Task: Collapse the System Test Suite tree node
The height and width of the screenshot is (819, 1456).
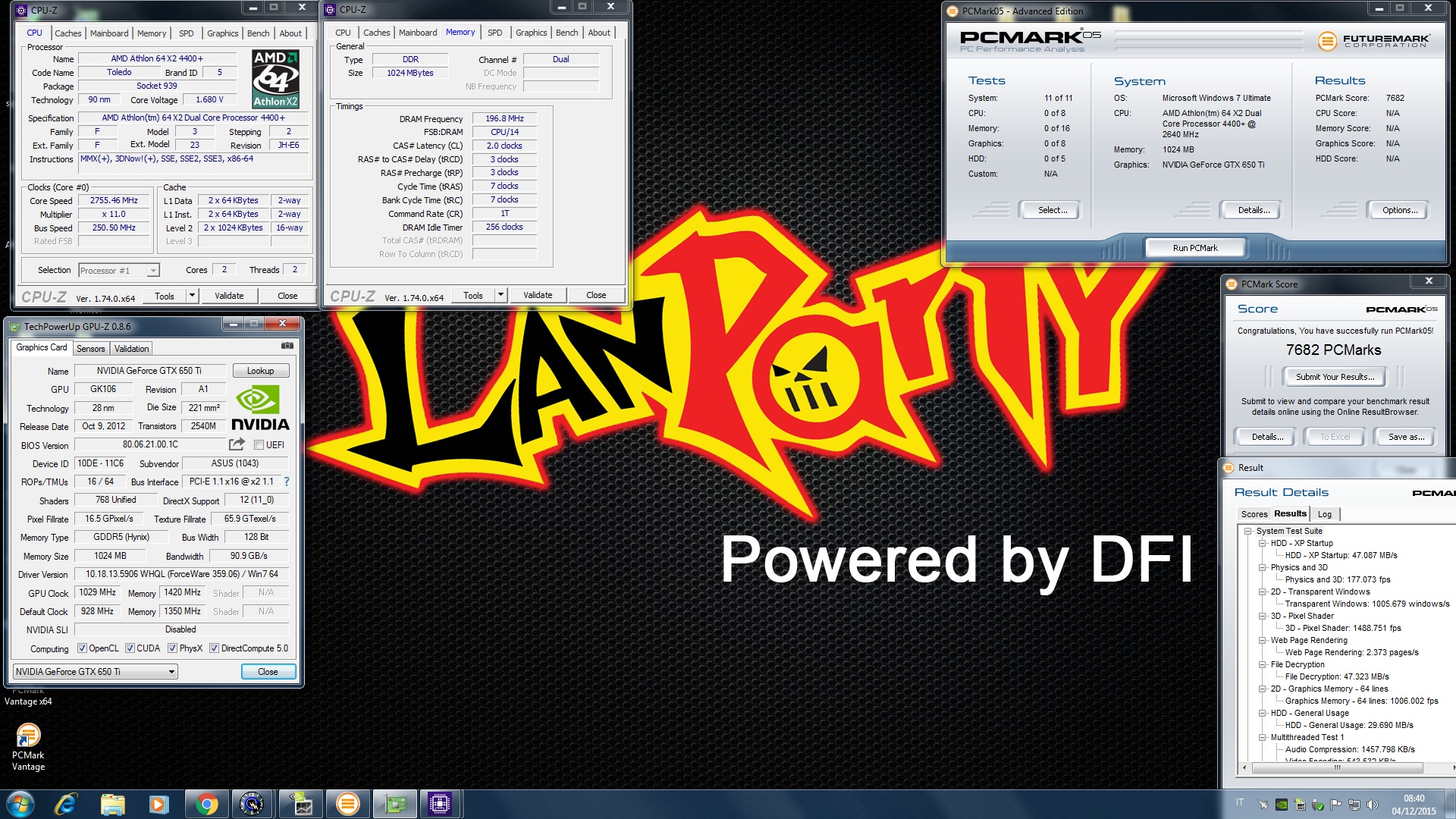Action: point(1247,531)
